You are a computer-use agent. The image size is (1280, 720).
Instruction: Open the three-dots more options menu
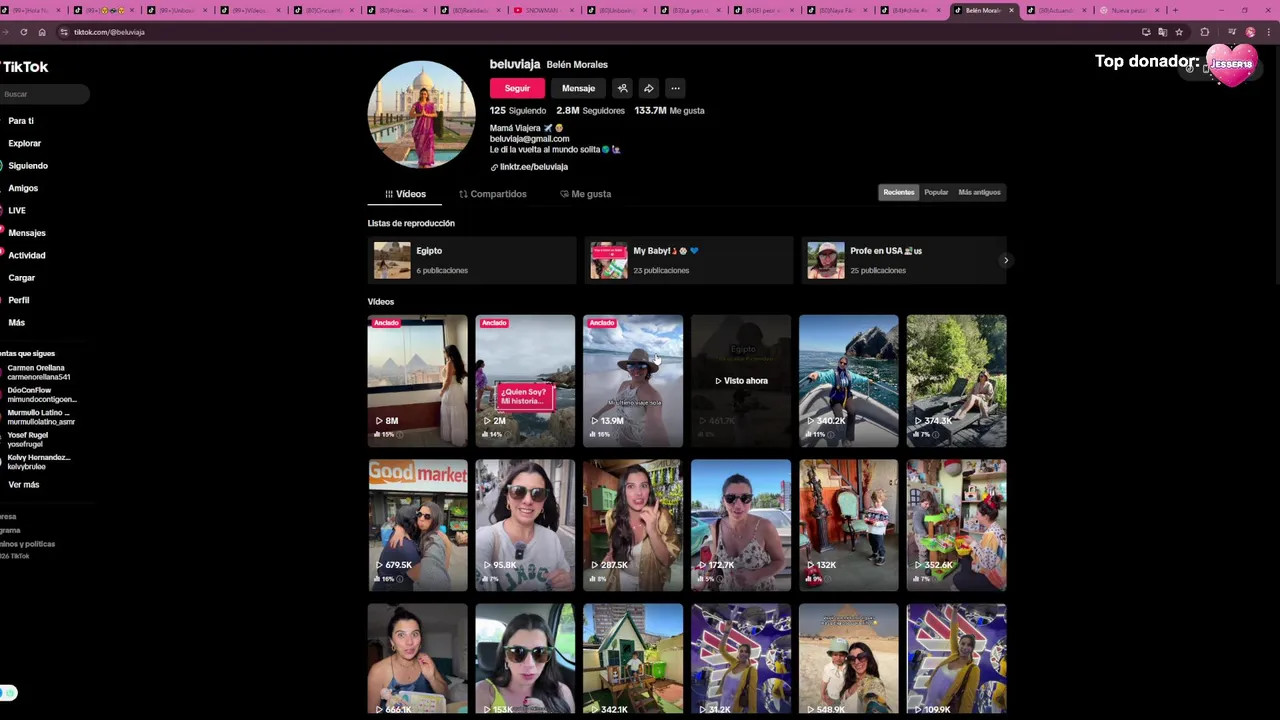click(675, 88)
